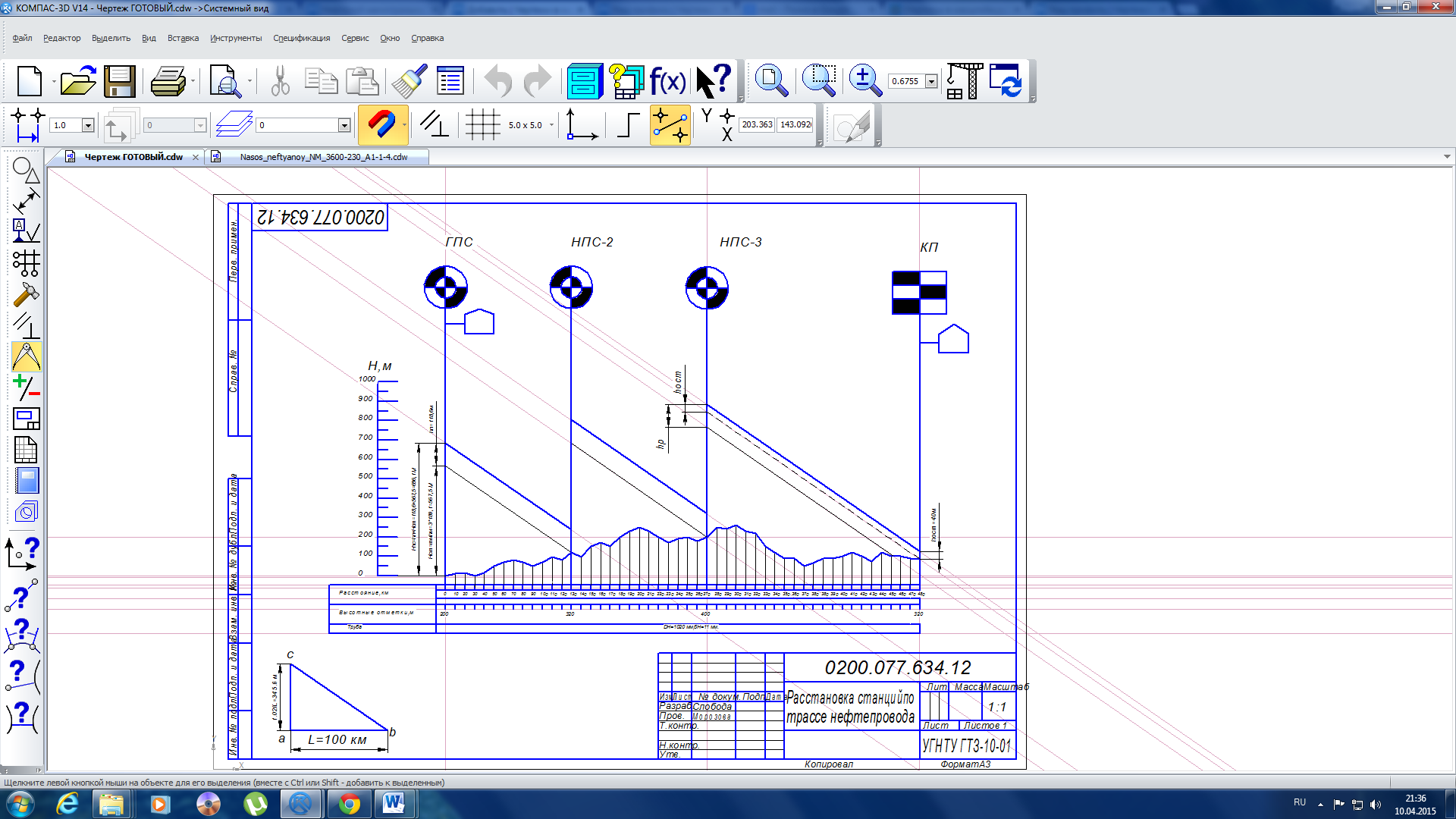Open the Выделить menu
This screenshot has height=819, width=1456.
(x=111, y=38)
